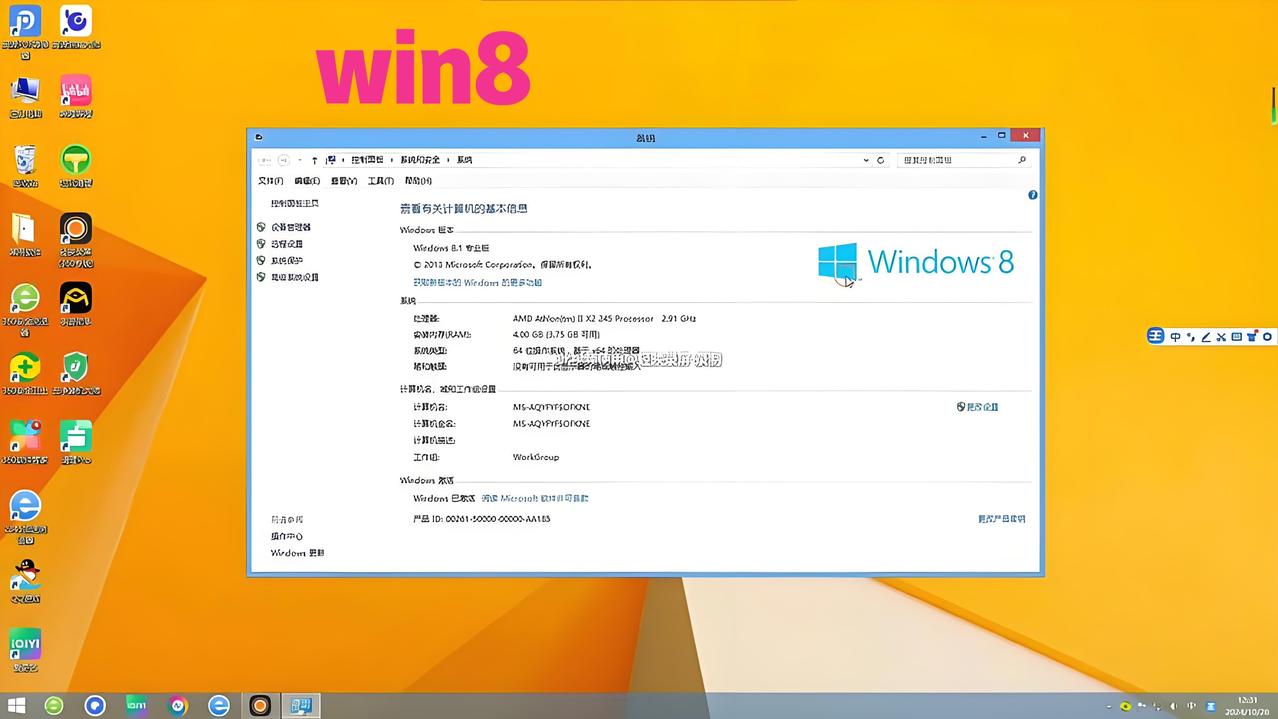Open the iQIYI desktop shortcut
This screenshot has width=1278, height=719.
pyautogui.click(x=24, y=645)
